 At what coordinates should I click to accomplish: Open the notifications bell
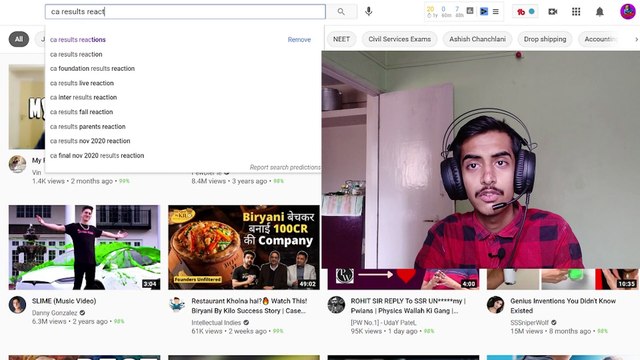[x=600, y=12]
